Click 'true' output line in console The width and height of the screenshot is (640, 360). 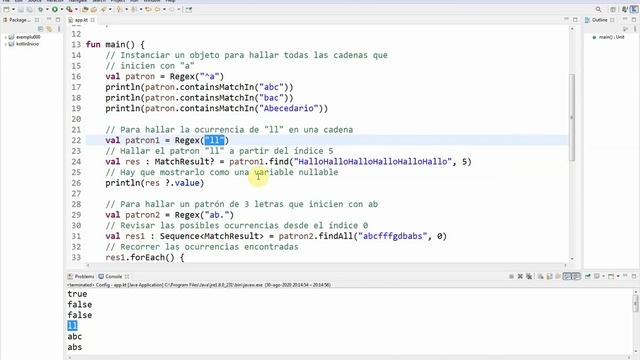click(77, 294)
